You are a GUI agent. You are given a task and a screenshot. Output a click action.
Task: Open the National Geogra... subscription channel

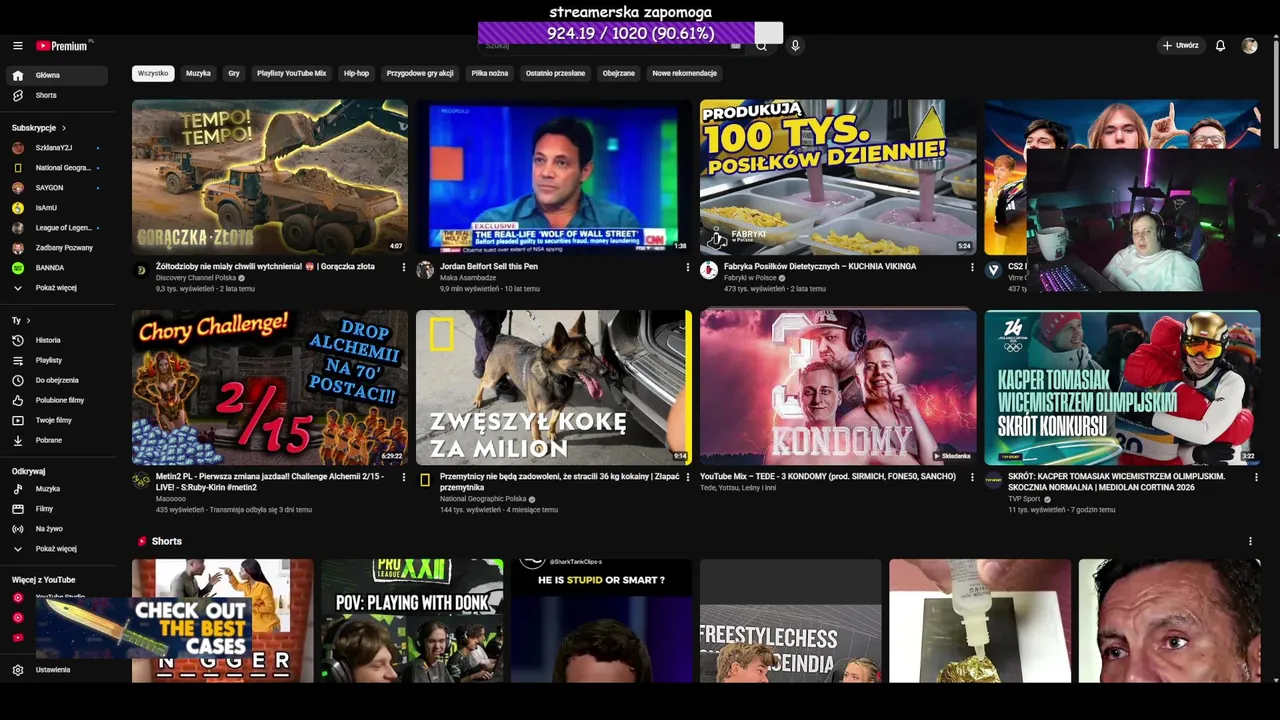coord(57,168)
